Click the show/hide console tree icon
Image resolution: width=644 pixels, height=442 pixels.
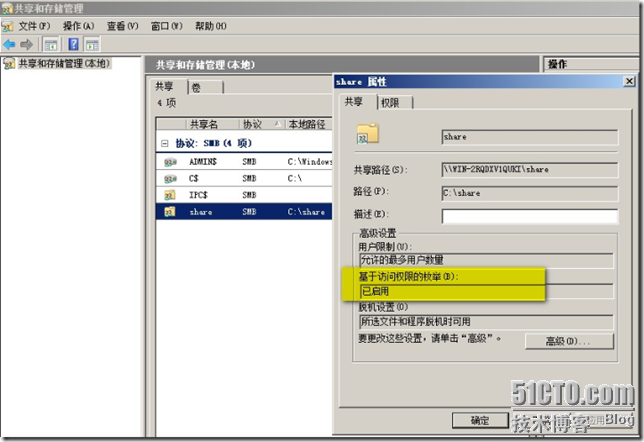50,44
